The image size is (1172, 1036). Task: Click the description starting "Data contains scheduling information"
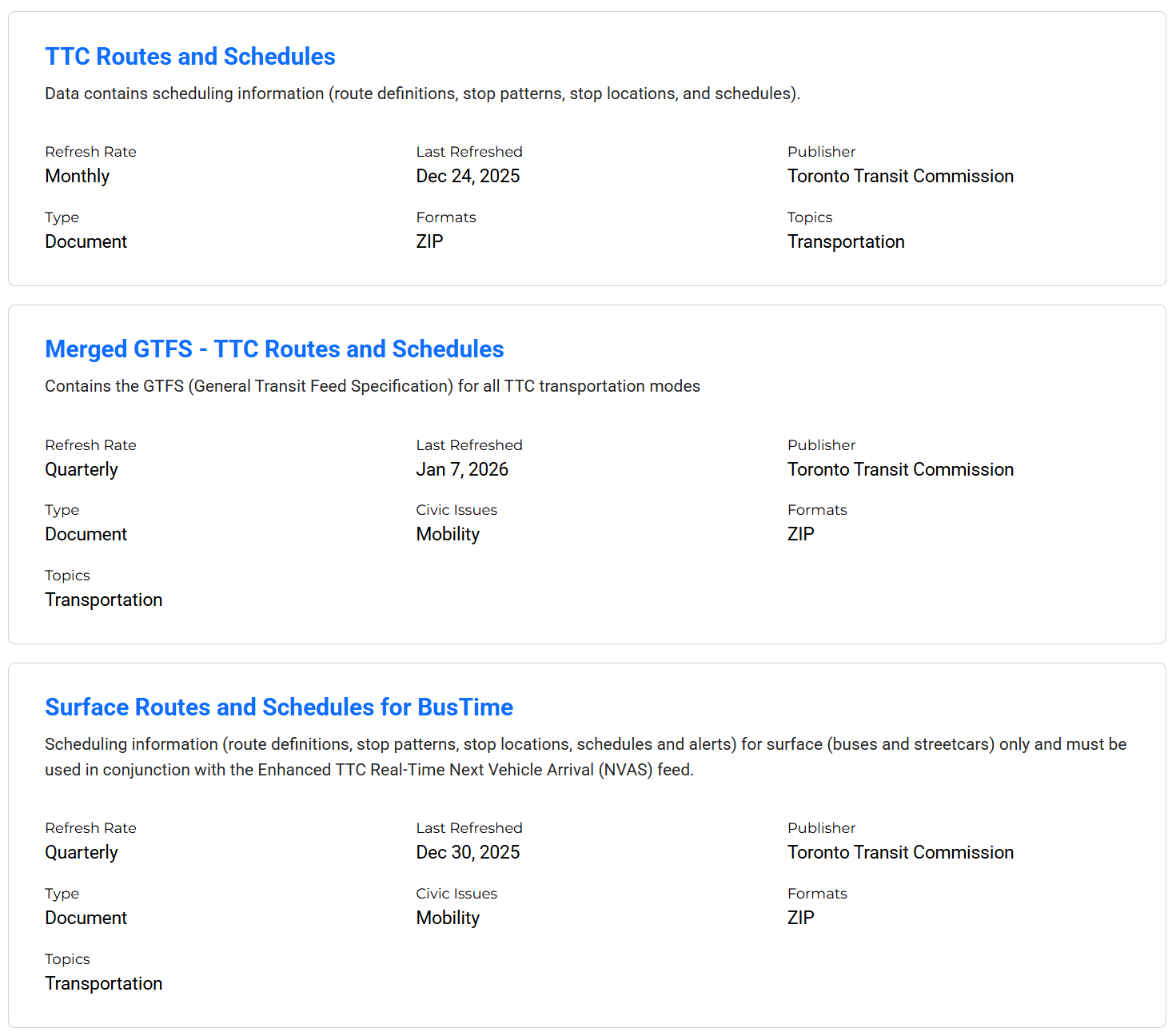pyautogui.click(x=422, y=94)
